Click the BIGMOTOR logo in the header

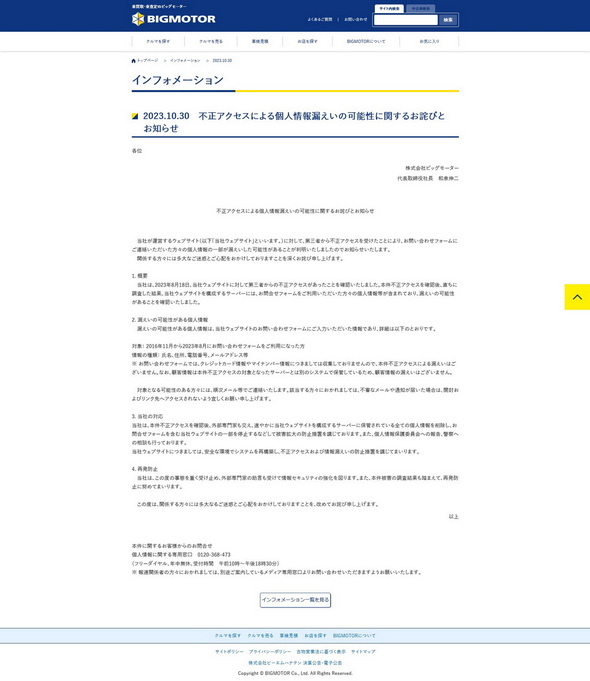pos(174,19)
